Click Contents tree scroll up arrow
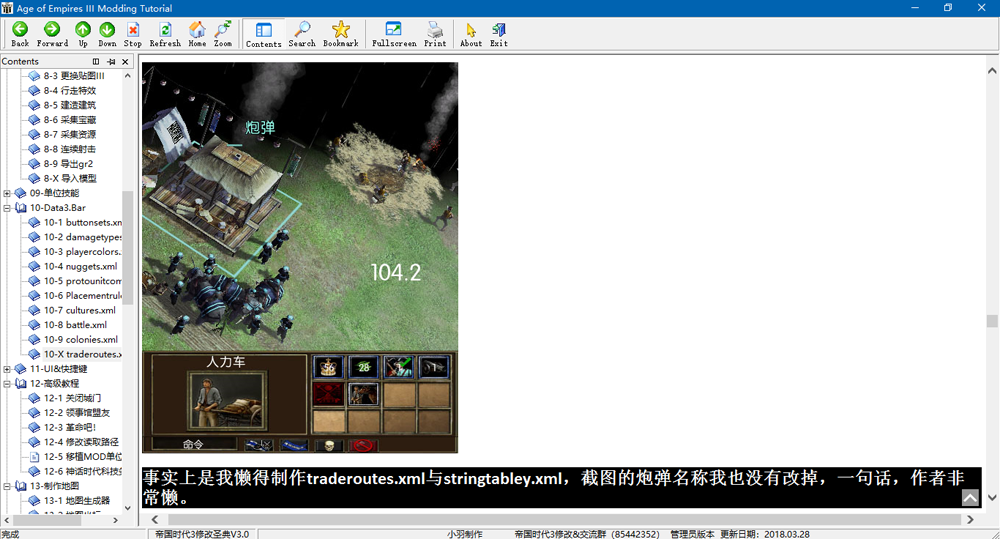Viewport: 1000px width, 539px height. 128,76
